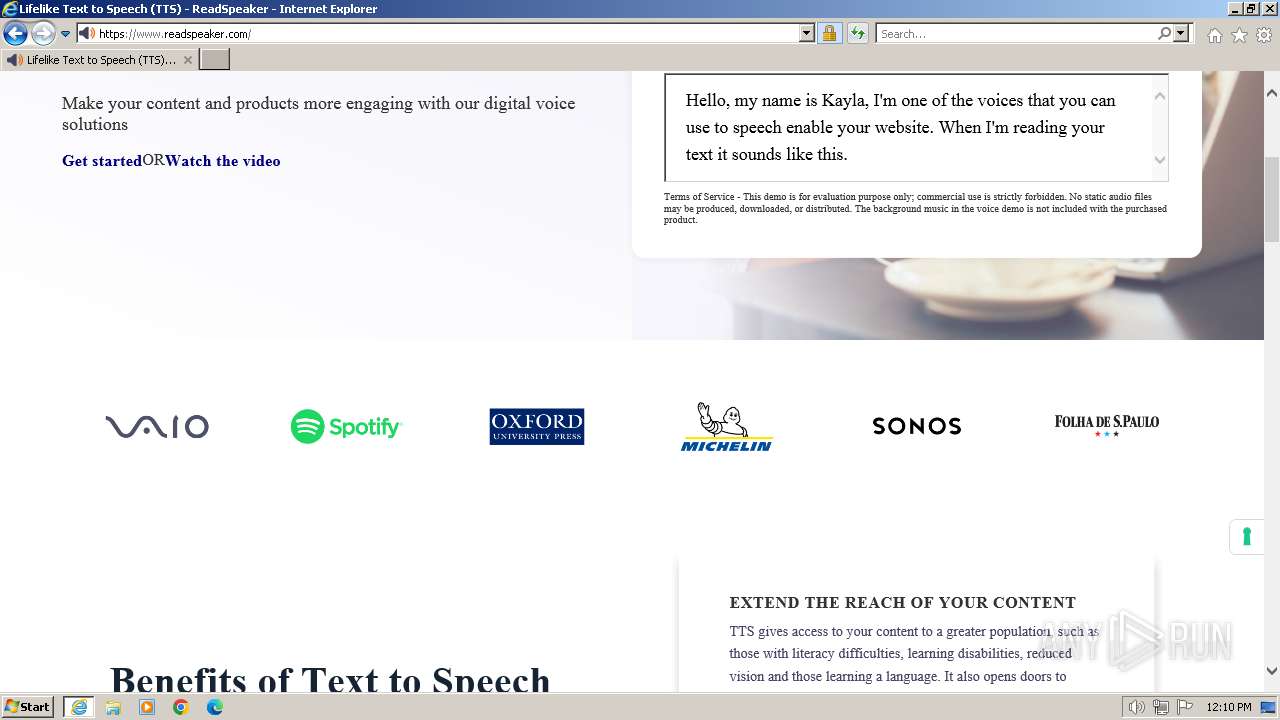Move the demo text box scroll up arrow
The height and width of the screenshot is (720, 1280).
click(1160, 96)
